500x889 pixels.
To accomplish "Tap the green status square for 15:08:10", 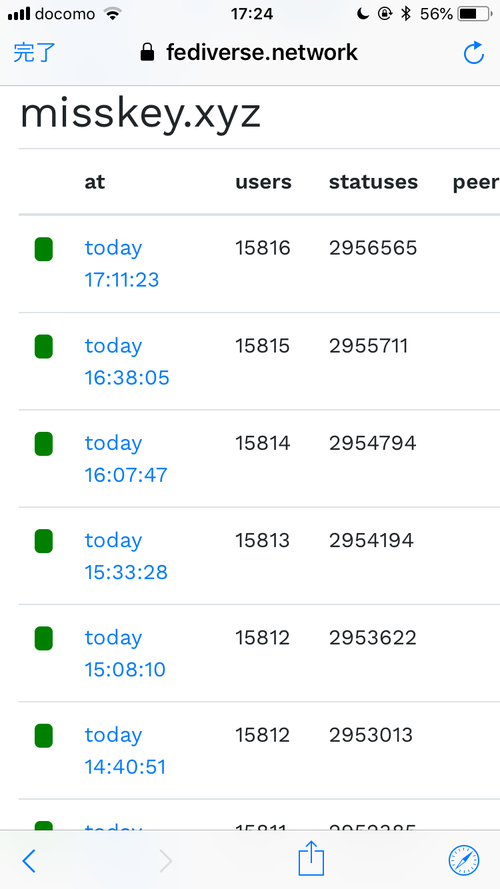I will click(44, 638).
